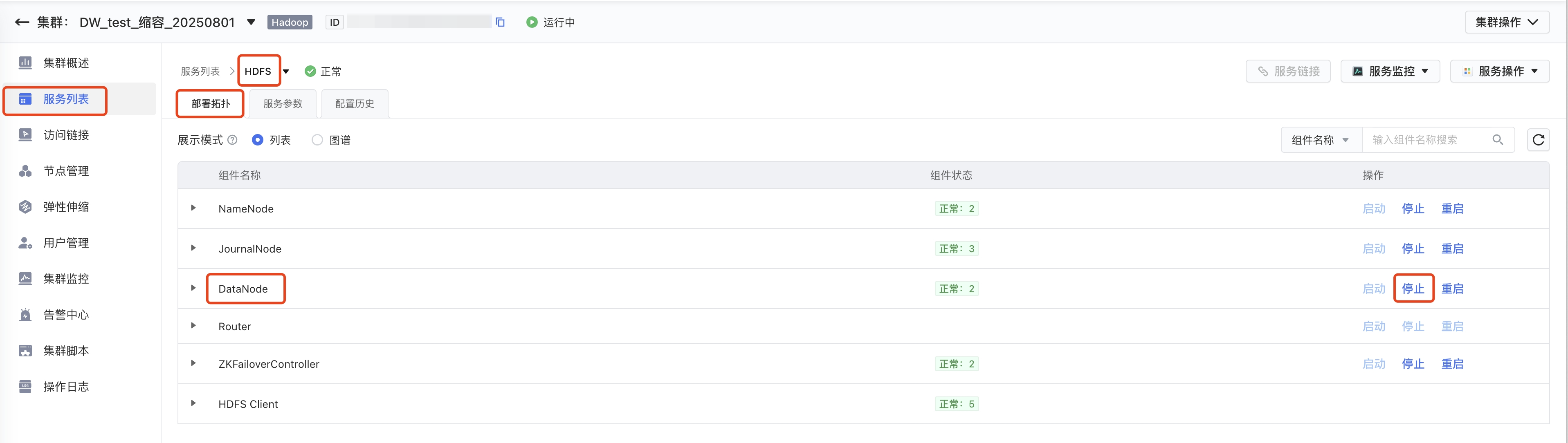Open the 服务监控 dropdown button
The image size is (1568, 443).
[1390, 71]
